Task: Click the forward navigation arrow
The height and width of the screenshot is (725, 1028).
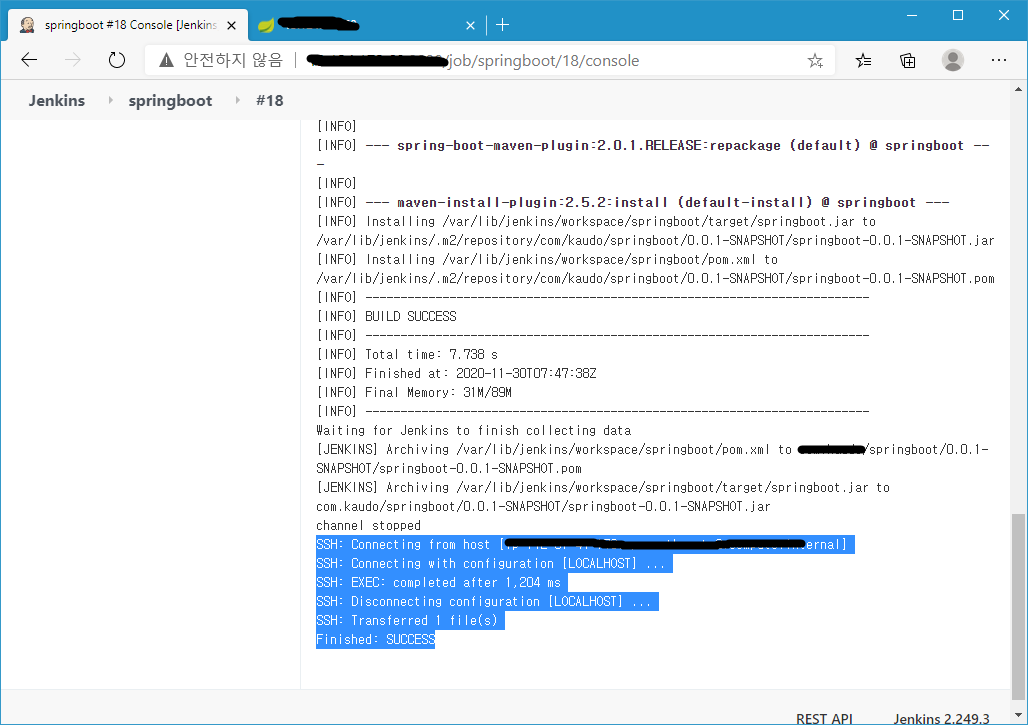Action: 73,60
